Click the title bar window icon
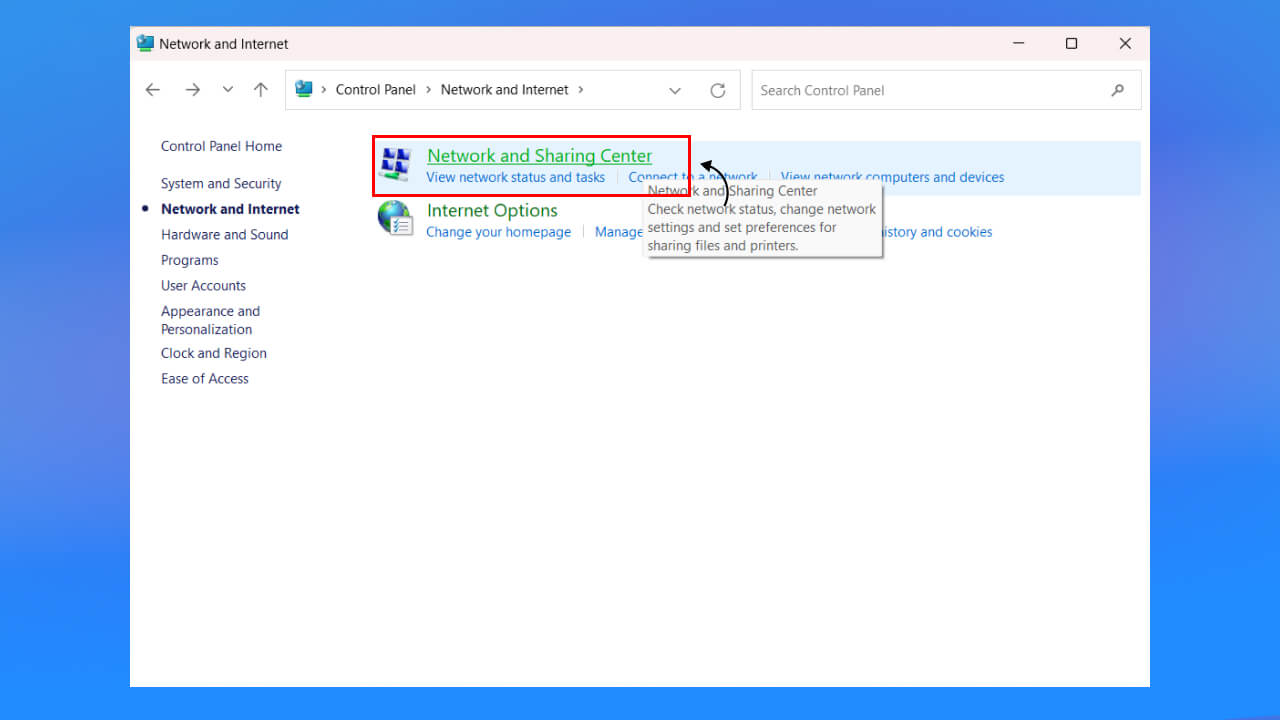Image resolution: width=1280 pixels, height=720 pixels. 145,43
